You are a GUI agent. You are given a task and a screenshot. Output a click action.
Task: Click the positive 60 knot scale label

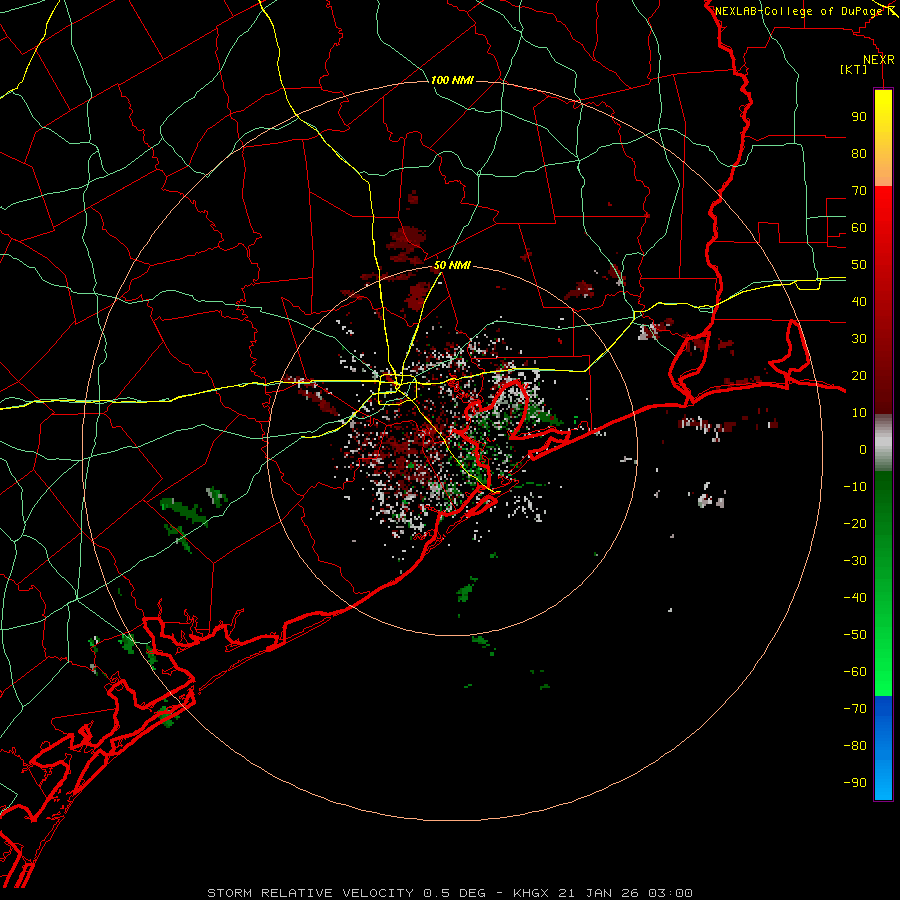859,228
